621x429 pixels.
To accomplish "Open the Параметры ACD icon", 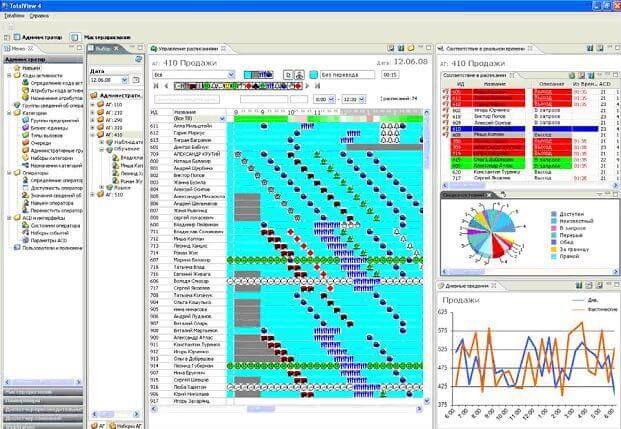I will (25, 240).
